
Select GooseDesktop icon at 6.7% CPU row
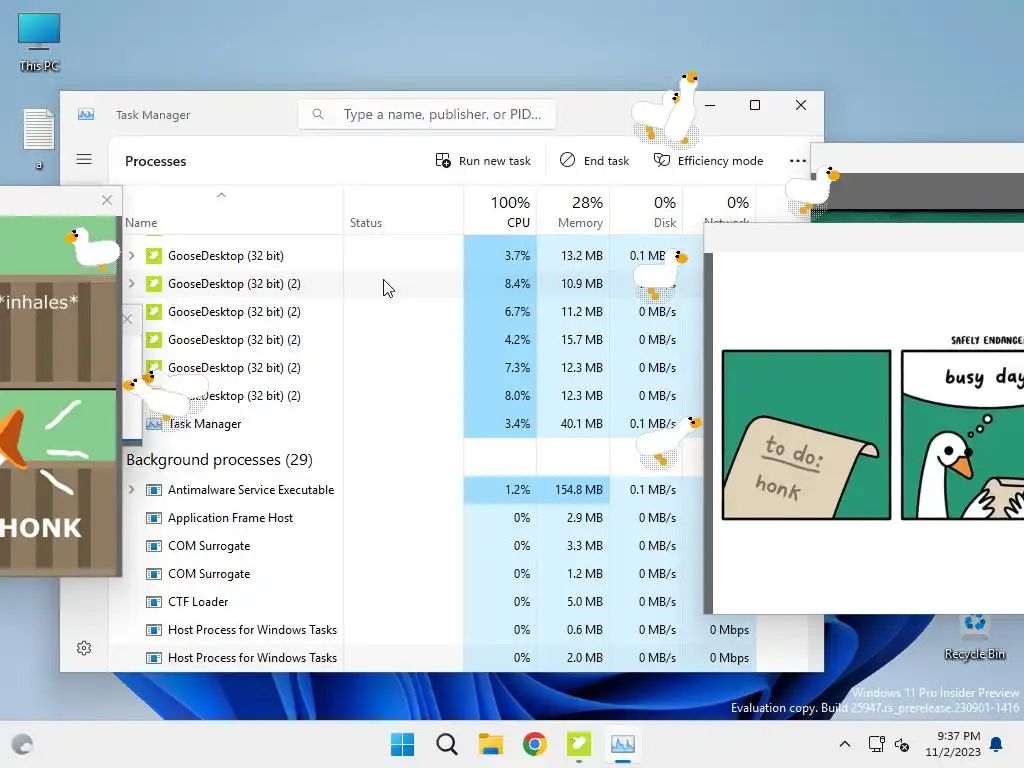coord(153,312)
